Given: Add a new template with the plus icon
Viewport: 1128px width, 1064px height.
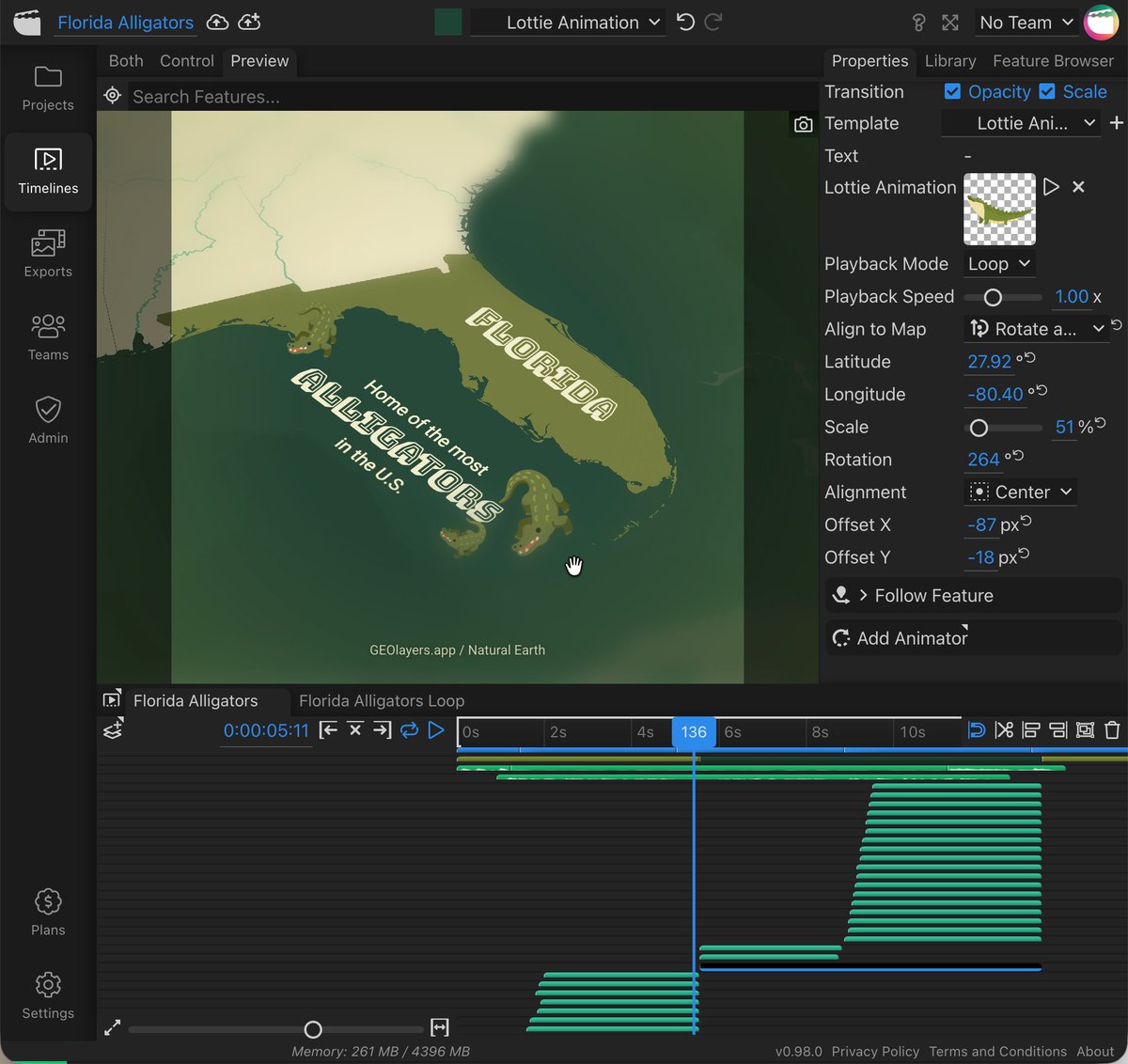Looking at the screenshot, I should (x=1116, y=123).
